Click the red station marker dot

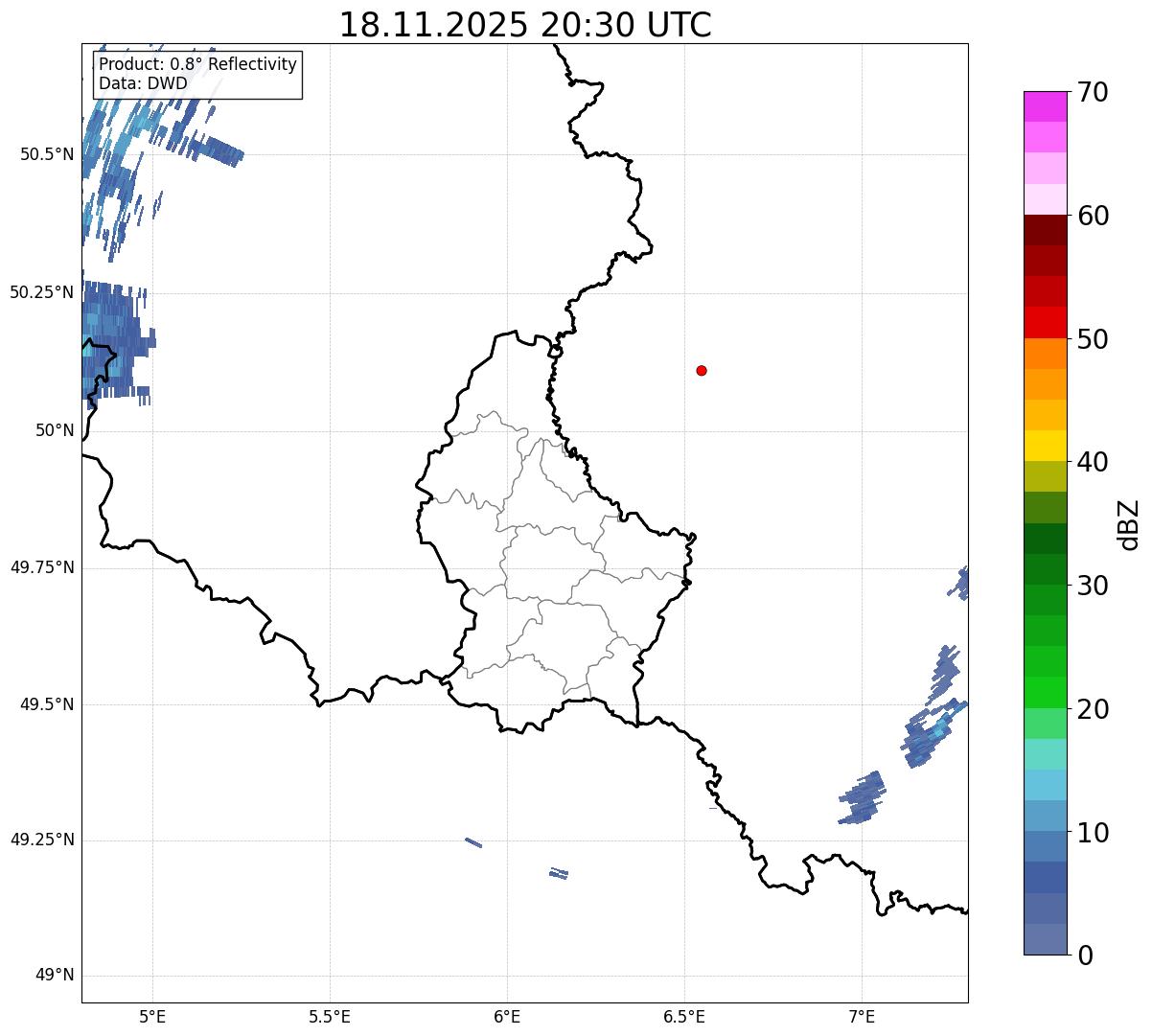point(702,370)
